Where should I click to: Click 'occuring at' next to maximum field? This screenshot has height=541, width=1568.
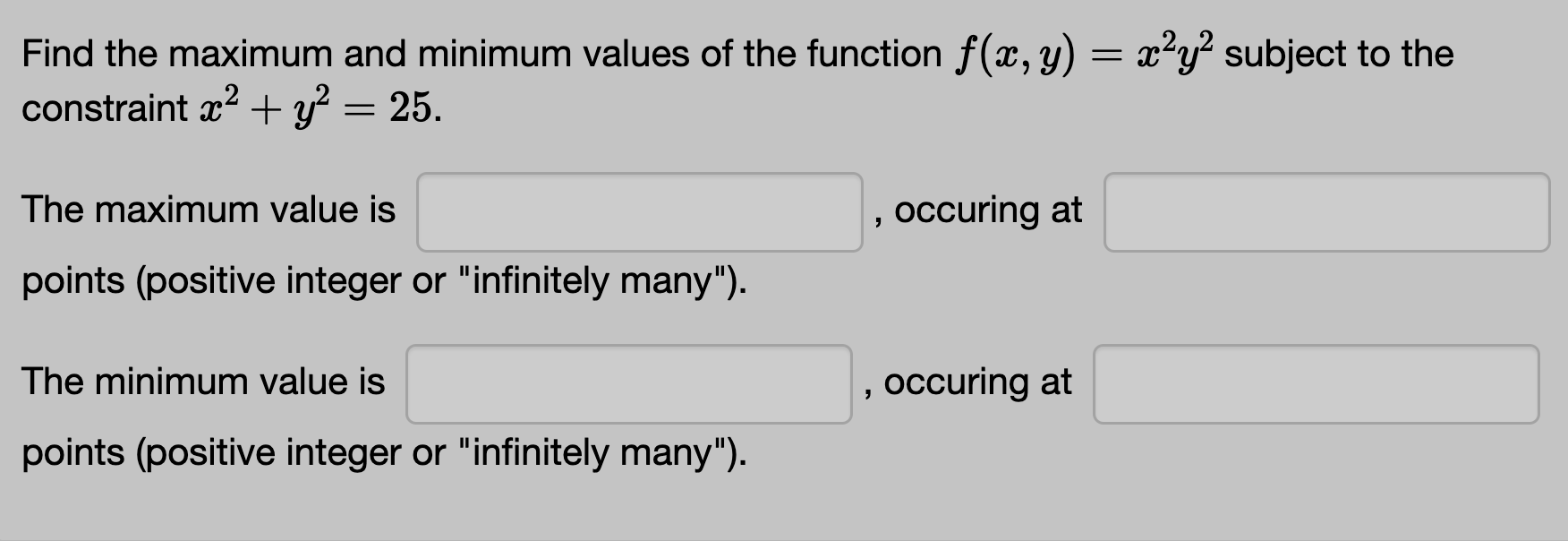tap(990, 212)
